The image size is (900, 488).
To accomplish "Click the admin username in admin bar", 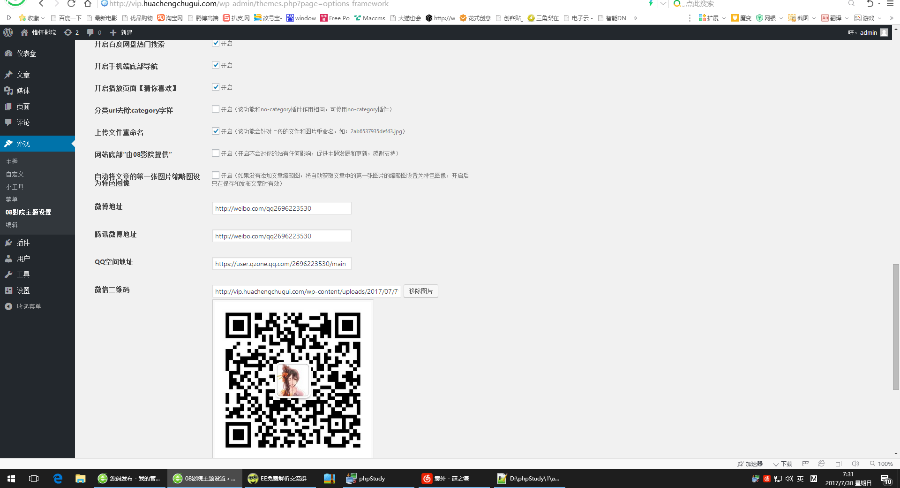I will click(868, 33).
